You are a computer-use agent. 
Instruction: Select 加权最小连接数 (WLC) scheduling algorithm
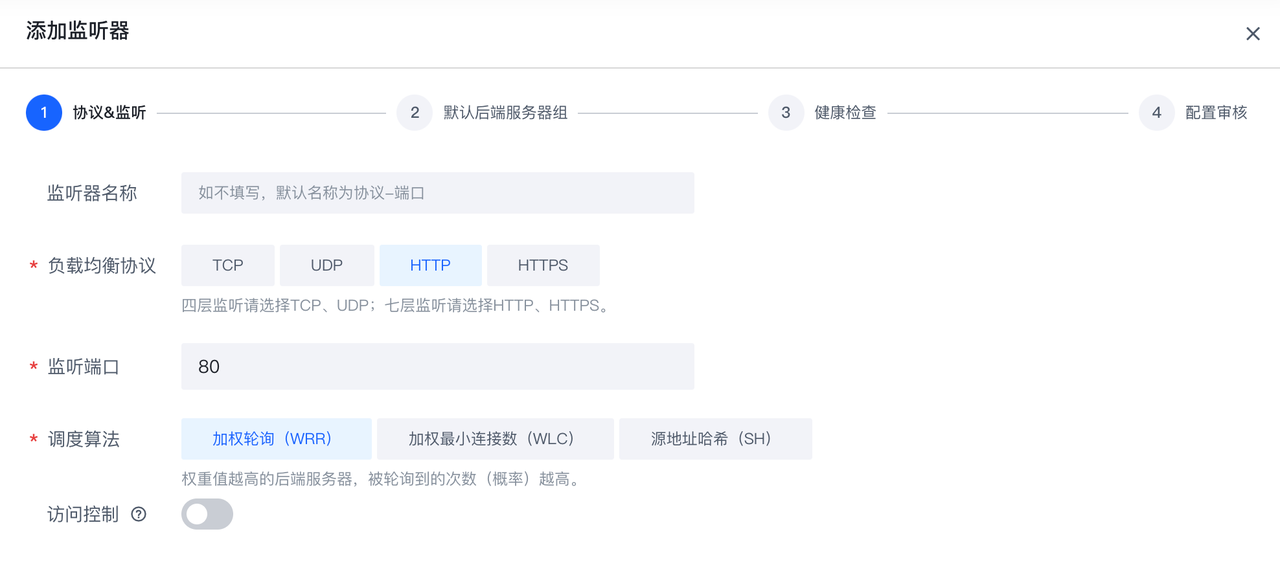click(x=495, y=439)
